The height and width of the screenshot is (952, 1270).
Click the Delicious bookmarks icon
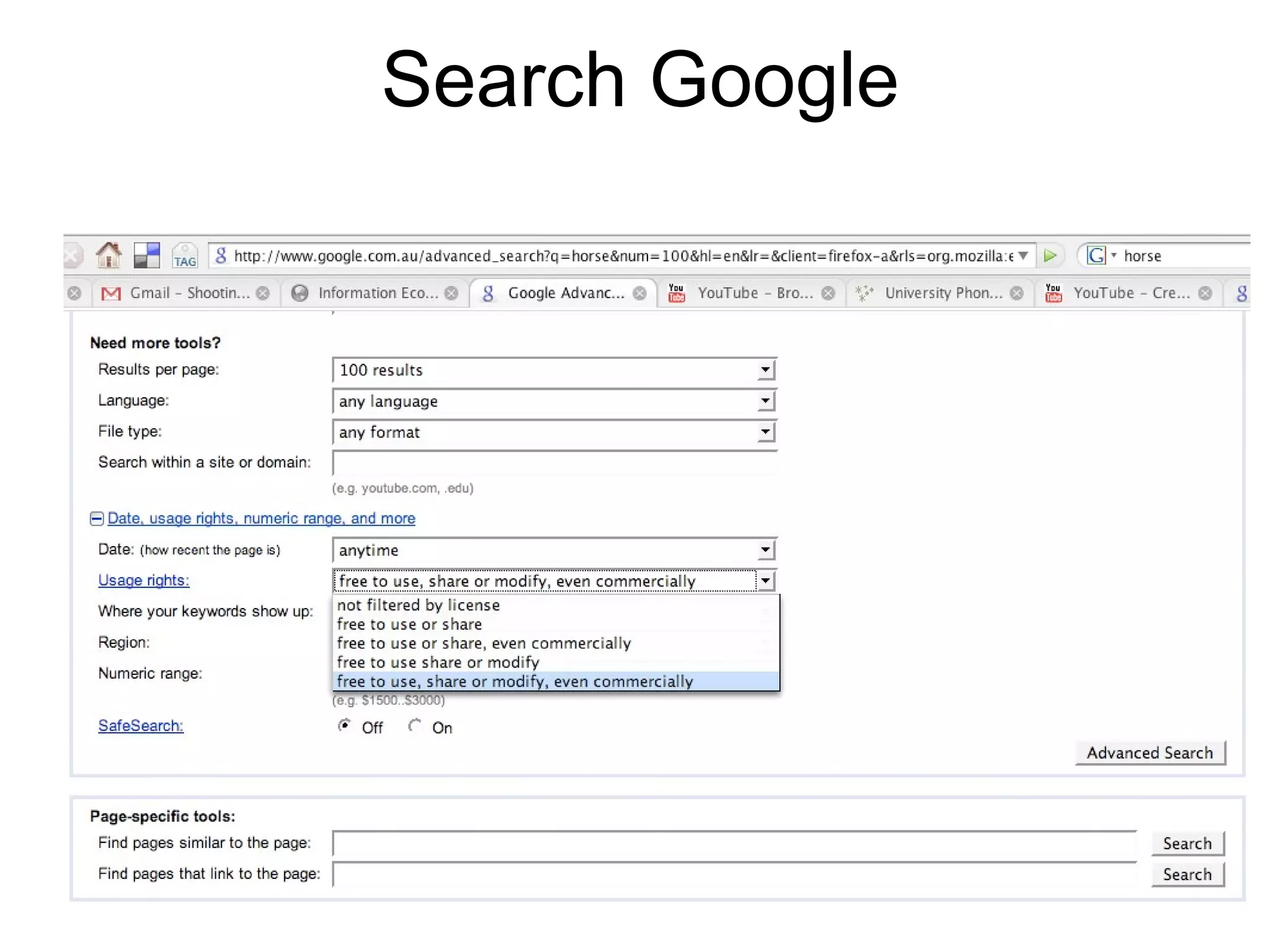point(147,255)
